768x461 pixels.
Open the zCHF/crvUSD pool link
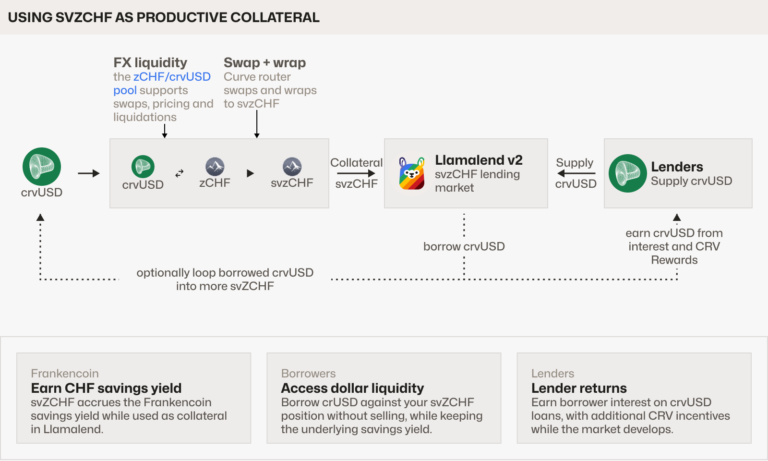pos(162,83)
